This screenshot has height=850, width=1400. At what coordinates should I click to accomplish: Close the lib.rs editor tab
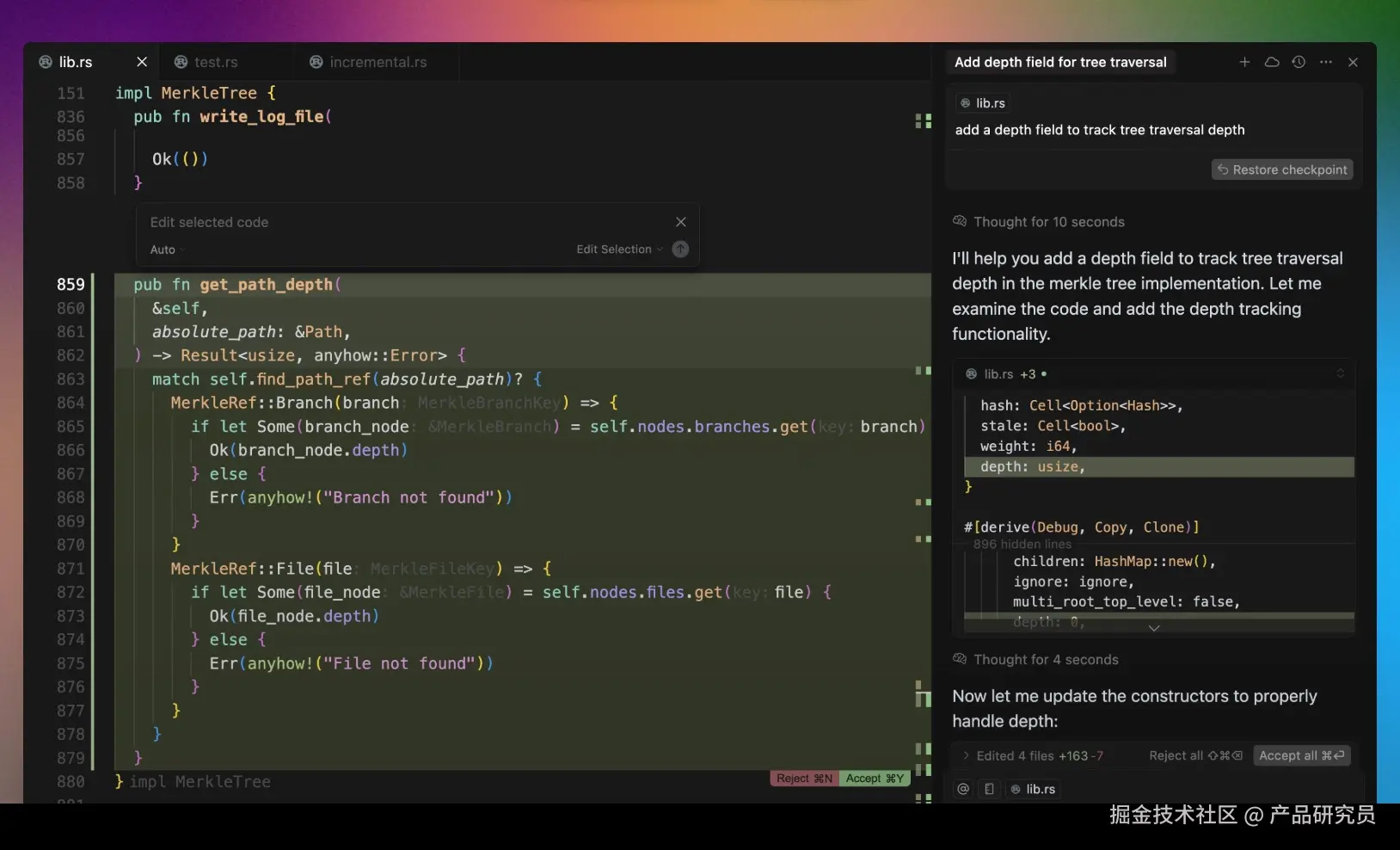(142, 62)
